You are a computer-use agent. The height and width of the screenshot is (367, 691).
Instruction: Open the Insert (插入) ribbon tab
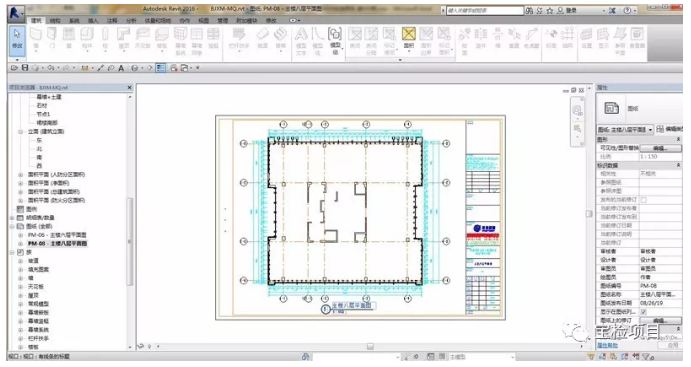coord(93,20)
